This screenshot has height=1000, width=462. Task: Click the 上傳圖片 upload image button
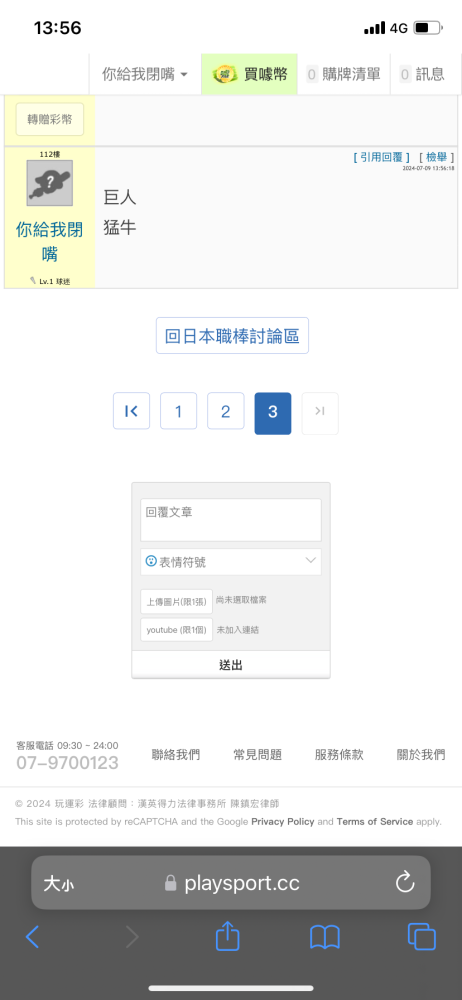coord(176,601)
